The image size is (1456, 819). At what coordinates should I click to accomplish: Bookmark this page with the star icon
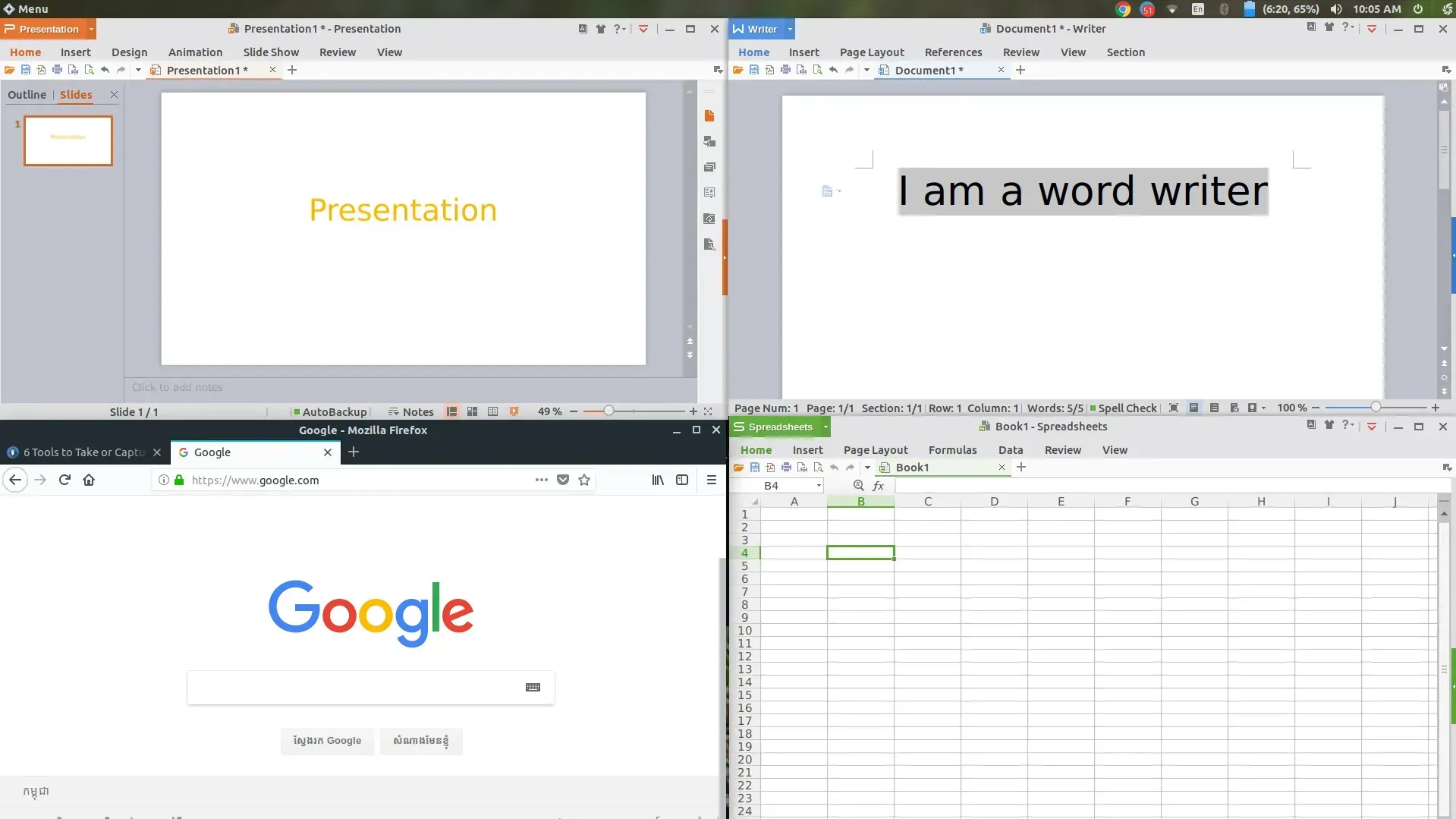[x=584, y=480]
